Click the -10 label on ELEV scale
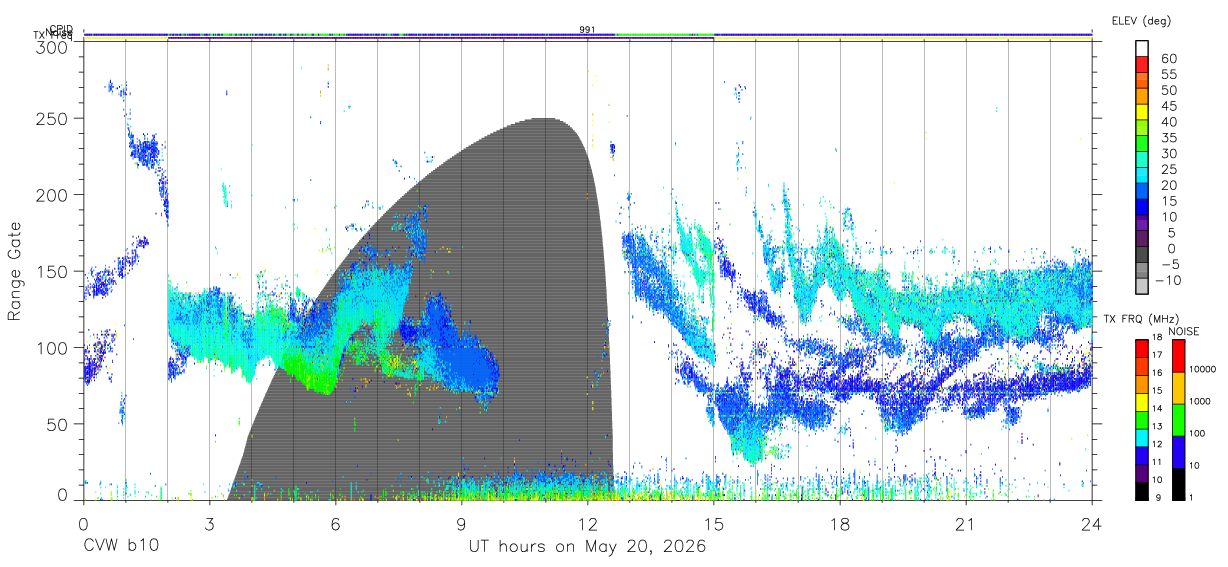This screenshot has height=567, width=1228. [x=1167, y=280]
